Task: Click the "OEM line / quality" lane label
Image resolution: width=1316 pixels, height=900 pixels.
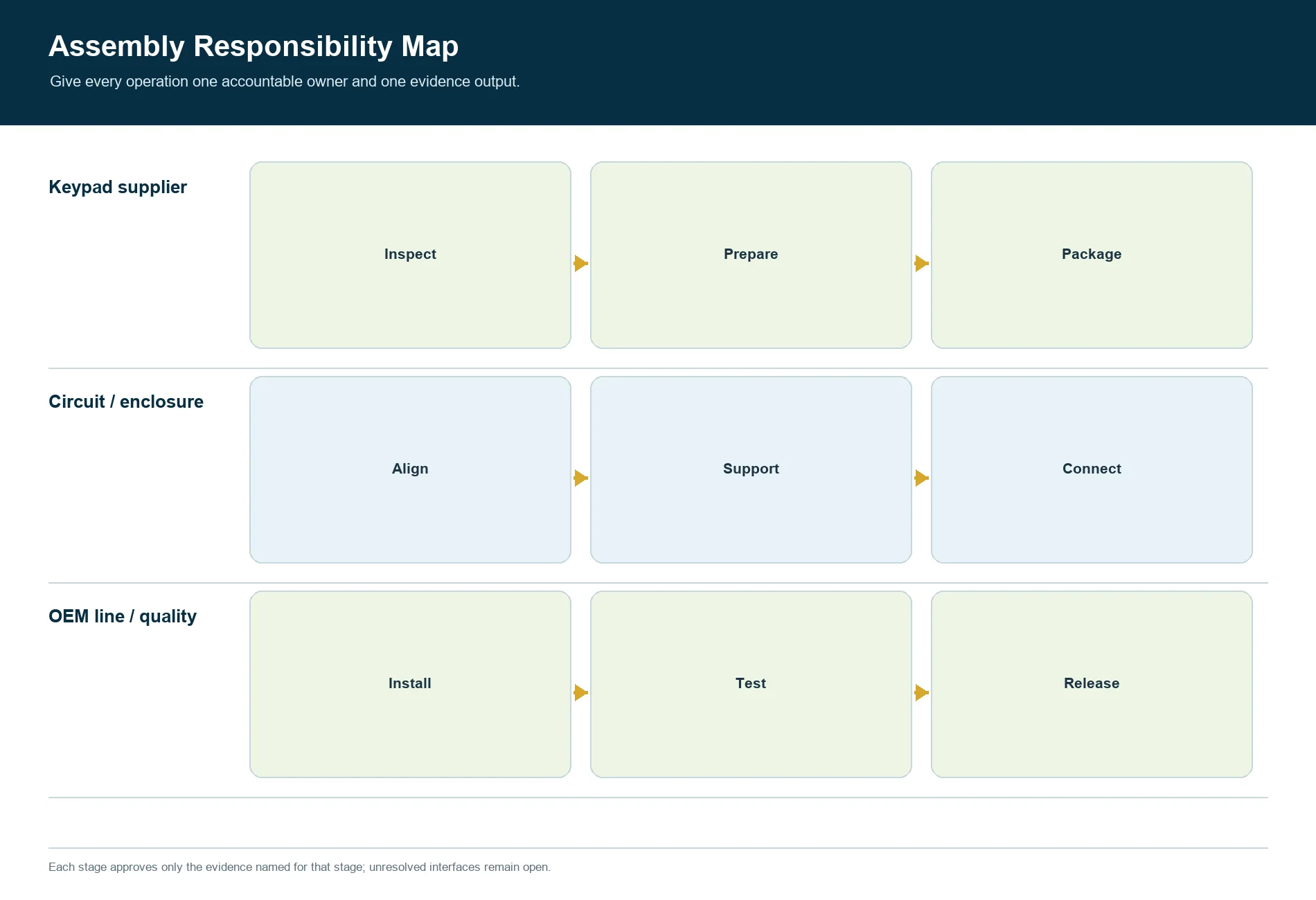Action: [x=123, y=617]
